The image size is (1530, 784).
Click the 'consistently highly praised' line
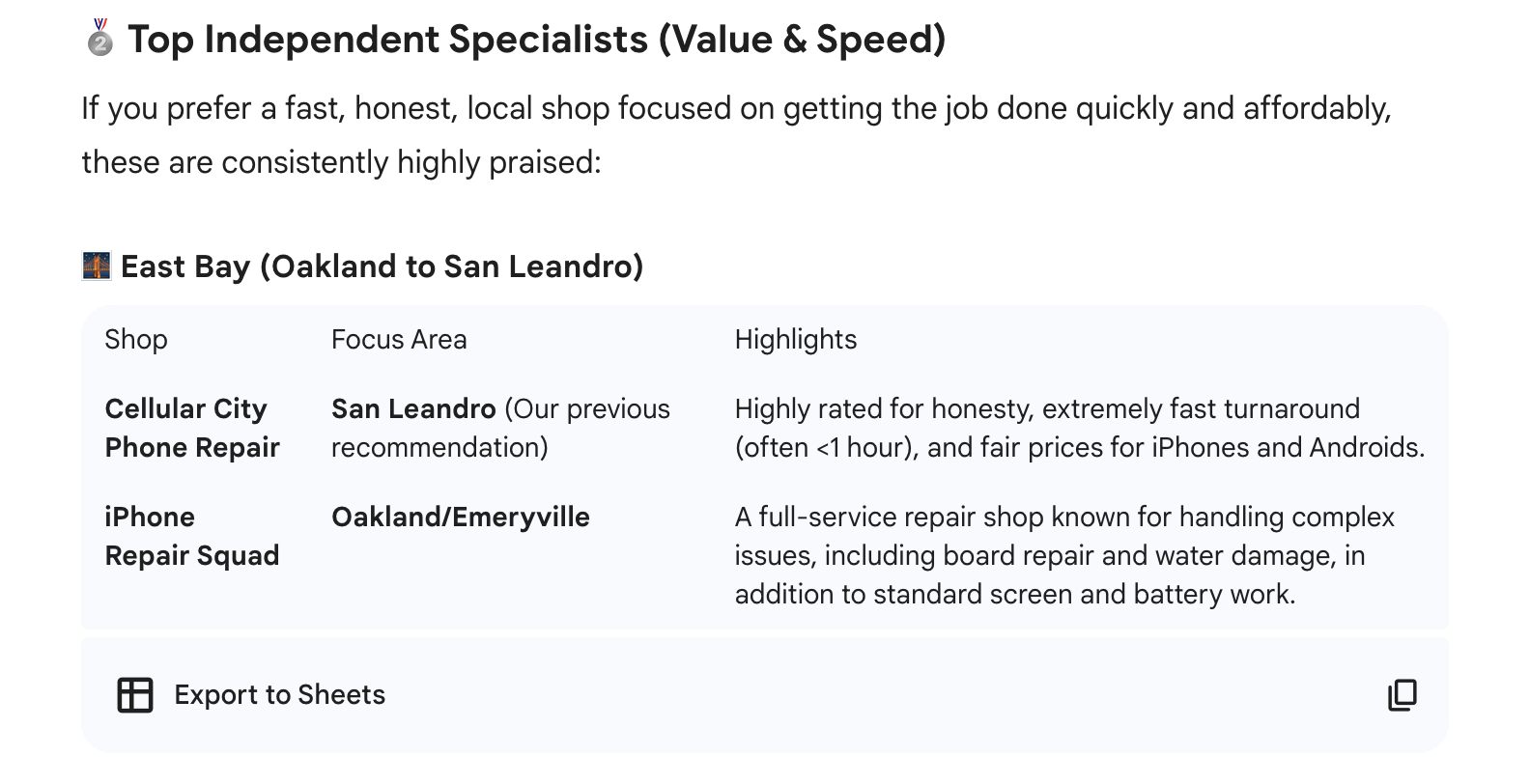(x=341, y=162)
